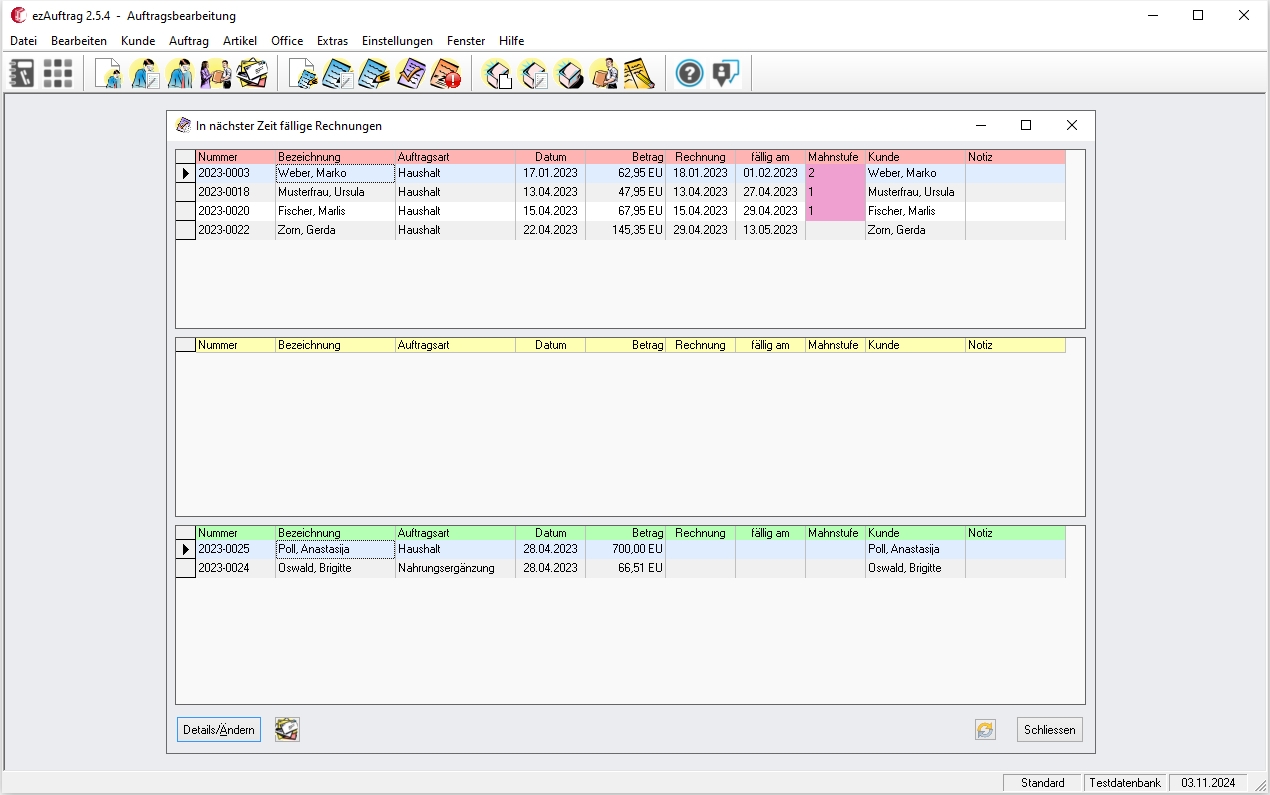Screen dimensions: 1270x795
Task: Click amount 700,00 EU
Action: point(625,549)
